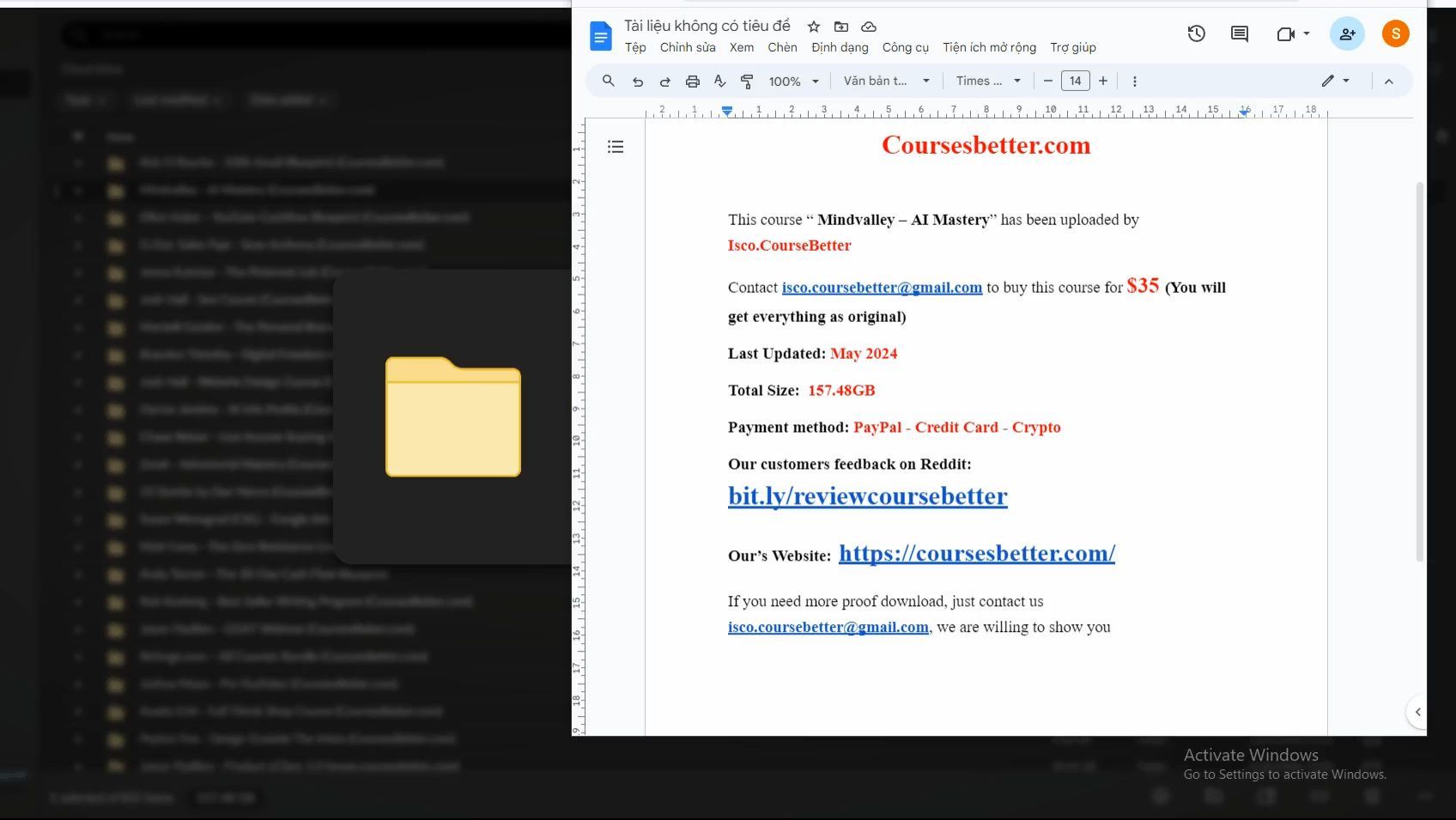The width and height of the screenshot is (1456, 820).
Task: Open version history clock icon
Action: pyautogui.click(x=1196, y=34)
